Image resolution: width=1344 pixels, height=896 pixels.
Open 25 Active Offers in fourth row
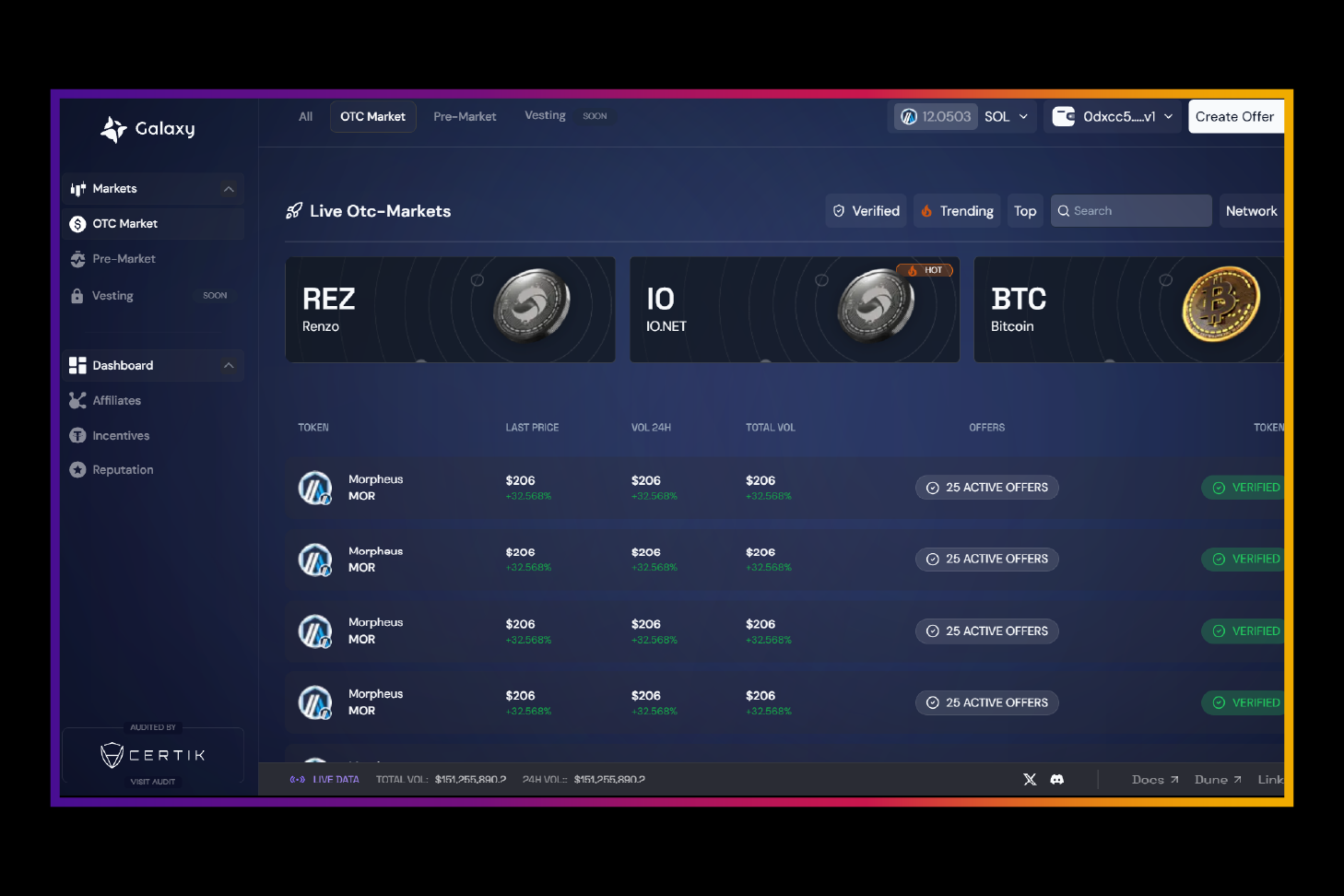point(987,702)
